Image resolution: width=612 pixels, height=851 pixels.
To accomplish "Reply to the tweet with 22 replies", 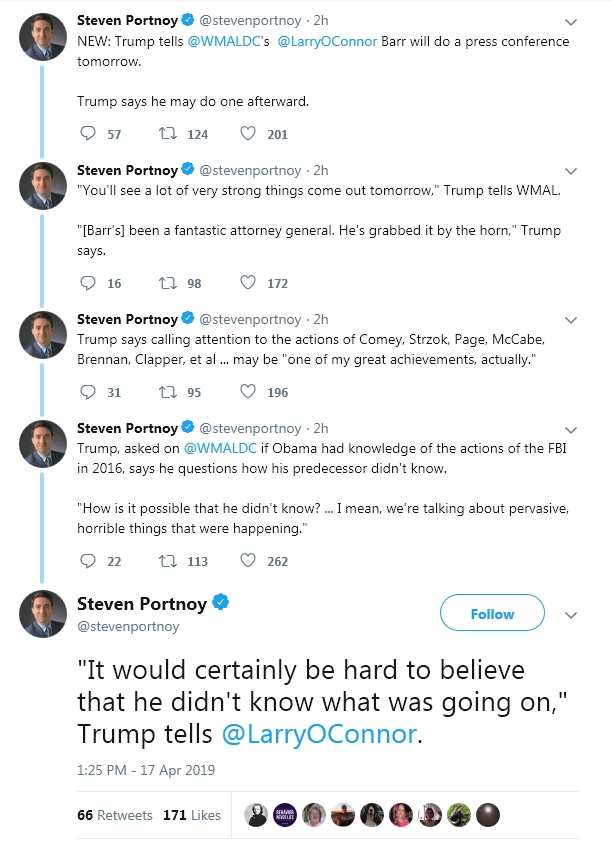I will [x=88, y=561].
